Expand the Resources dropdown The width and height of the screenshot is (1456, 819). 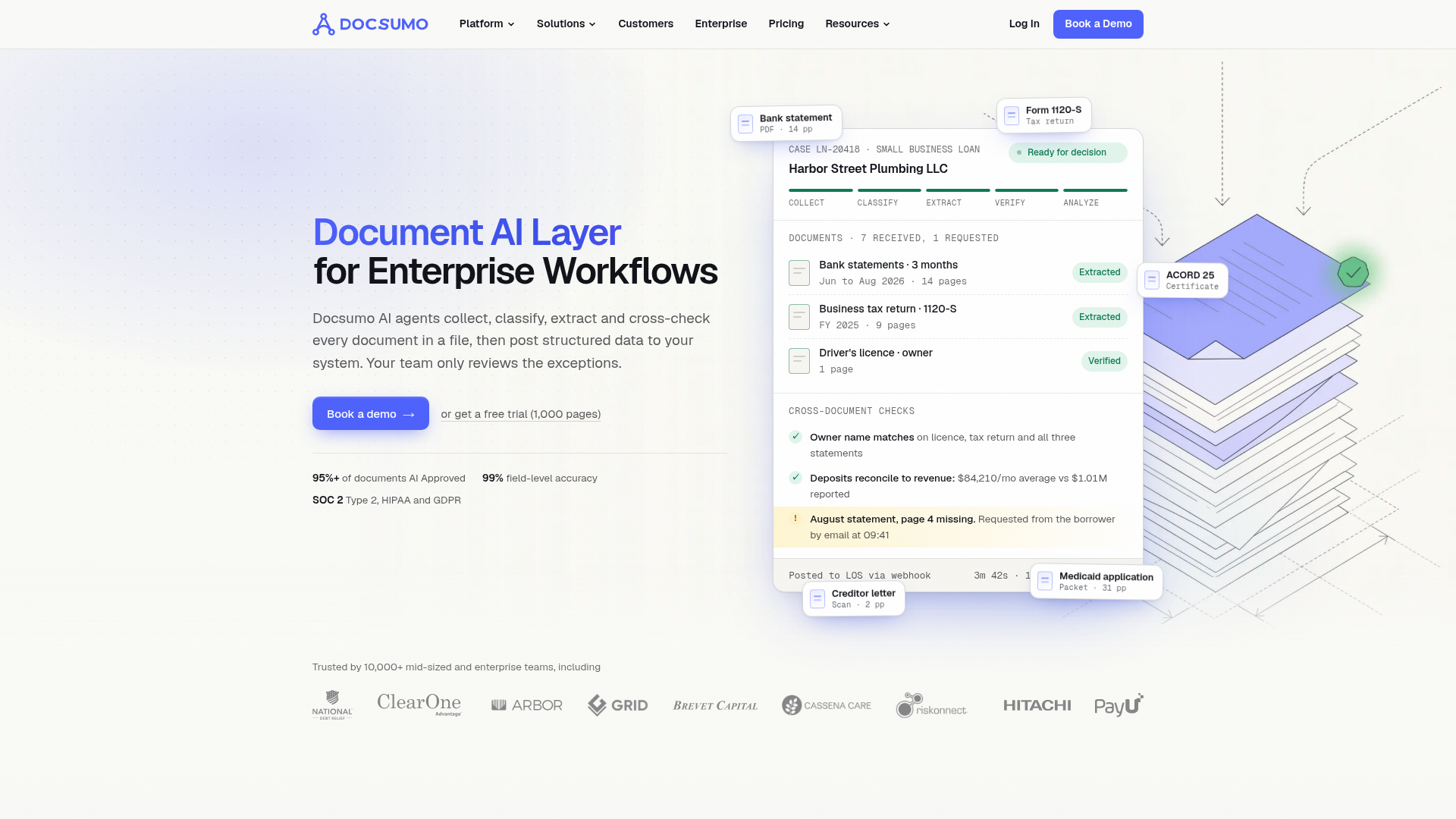[858, 24]
